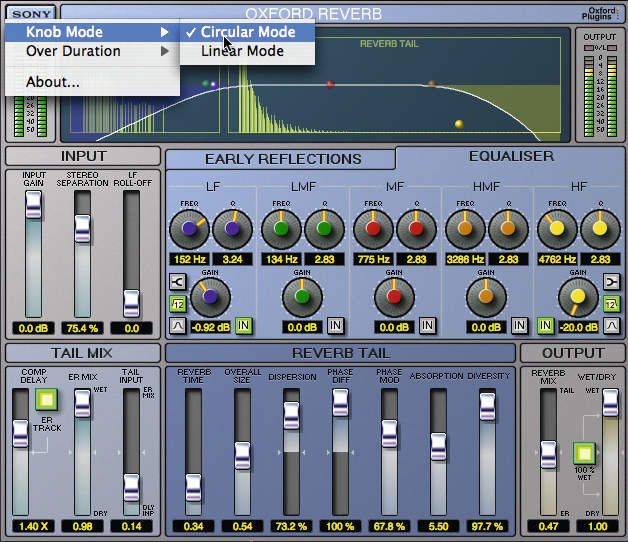Toggle the HF 12 dB slope button
This screenshot has width=628, height=542.
tap(611, 304)
